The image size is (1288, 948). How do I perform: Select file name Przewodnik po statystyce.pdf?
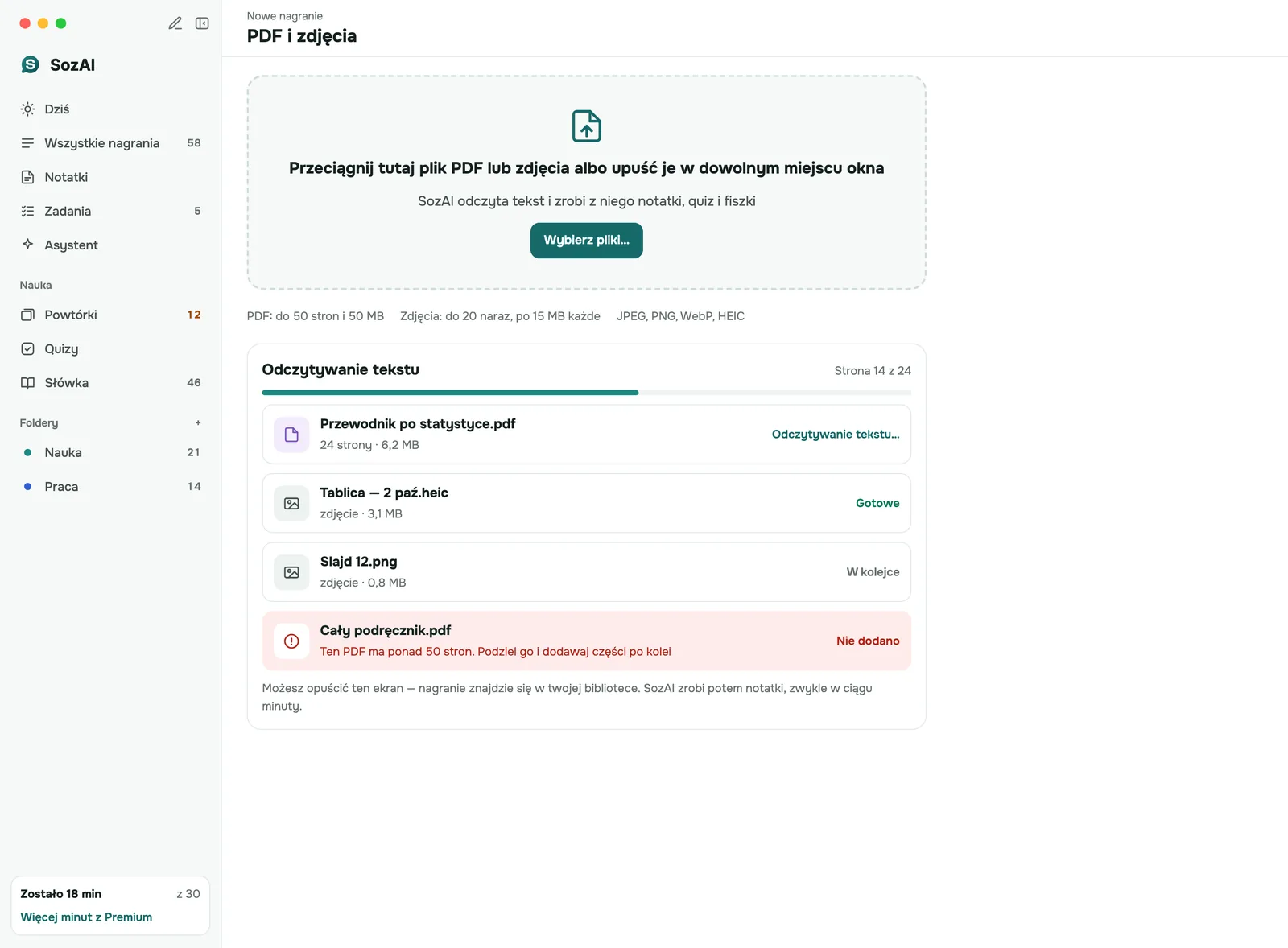pyautogui.click(x=418, y=424)
